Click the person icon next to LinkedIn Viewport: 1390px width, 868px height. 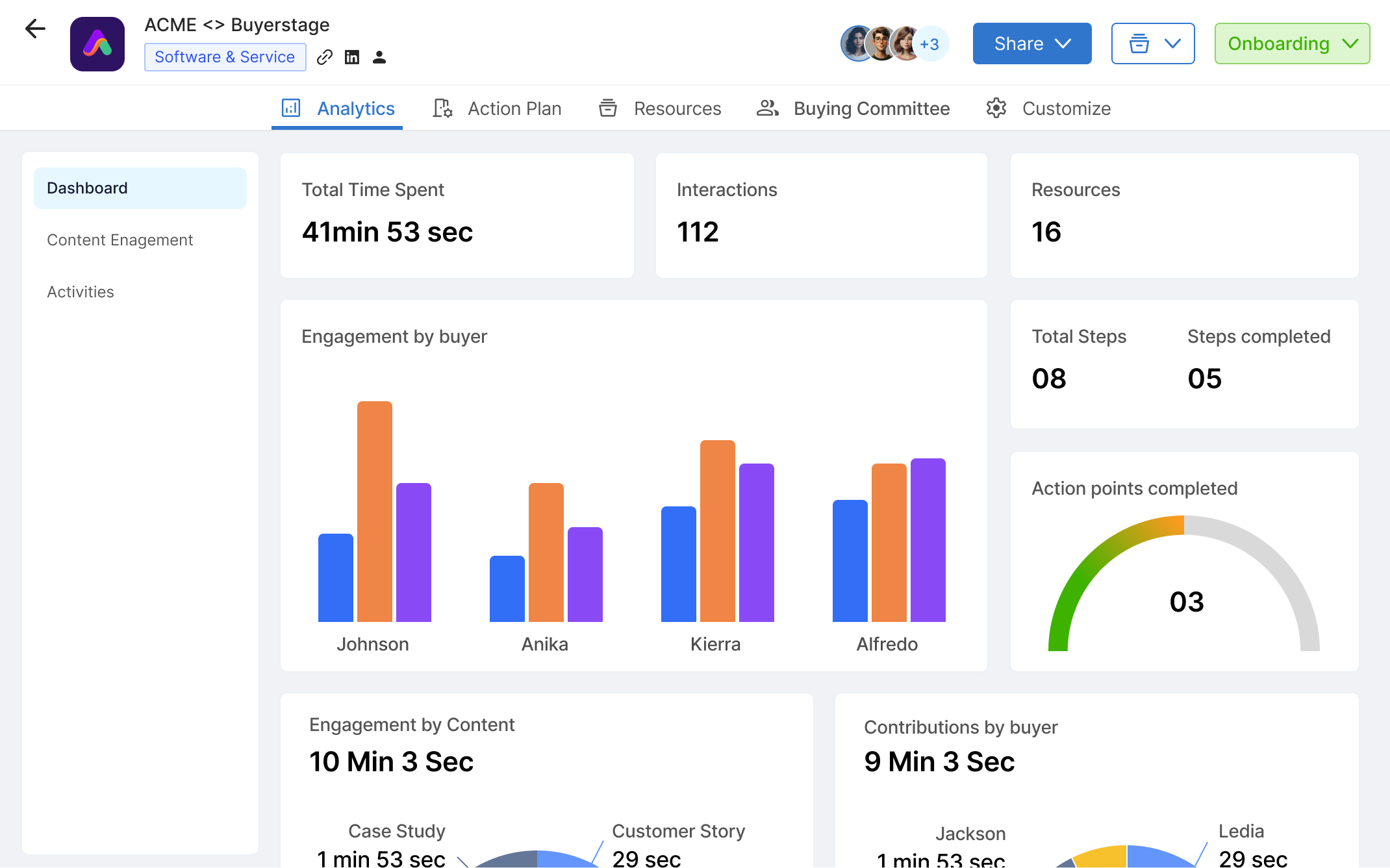pyautogui.click(x=379, y=57)
